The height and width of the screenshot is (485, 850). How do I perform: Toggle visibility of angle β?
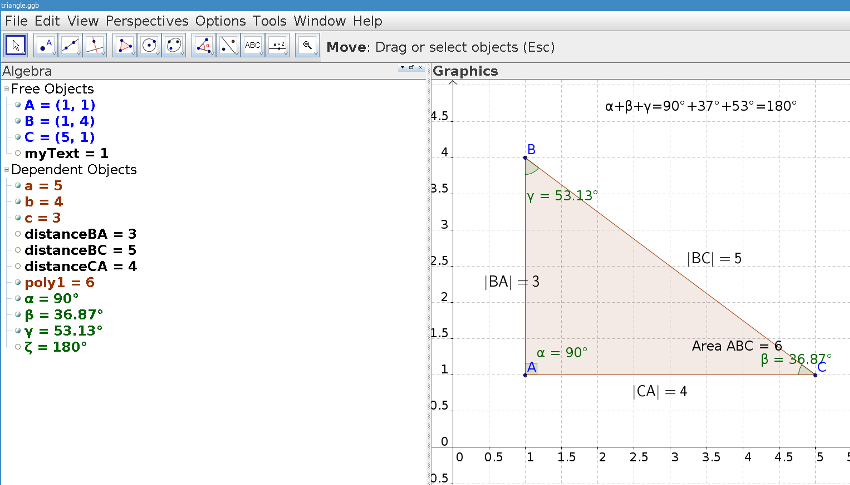click(18, 315)
